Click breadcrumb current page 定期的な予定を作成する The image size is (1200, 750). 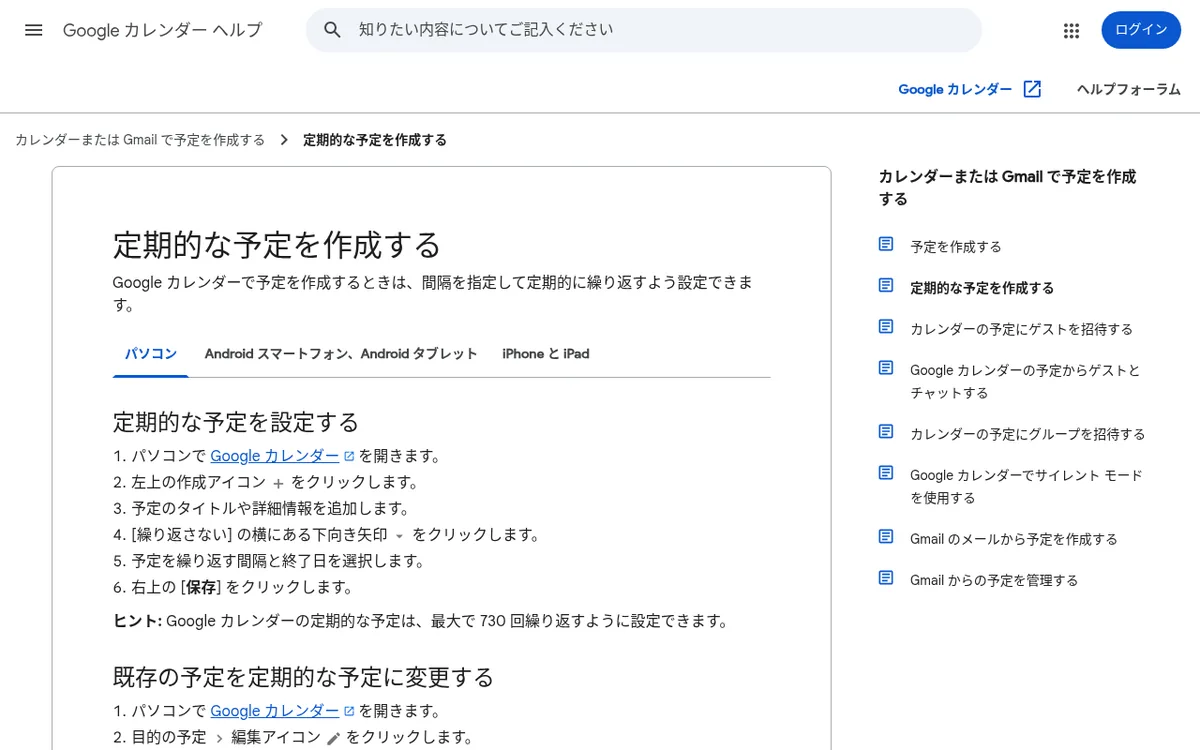point(375,140)
